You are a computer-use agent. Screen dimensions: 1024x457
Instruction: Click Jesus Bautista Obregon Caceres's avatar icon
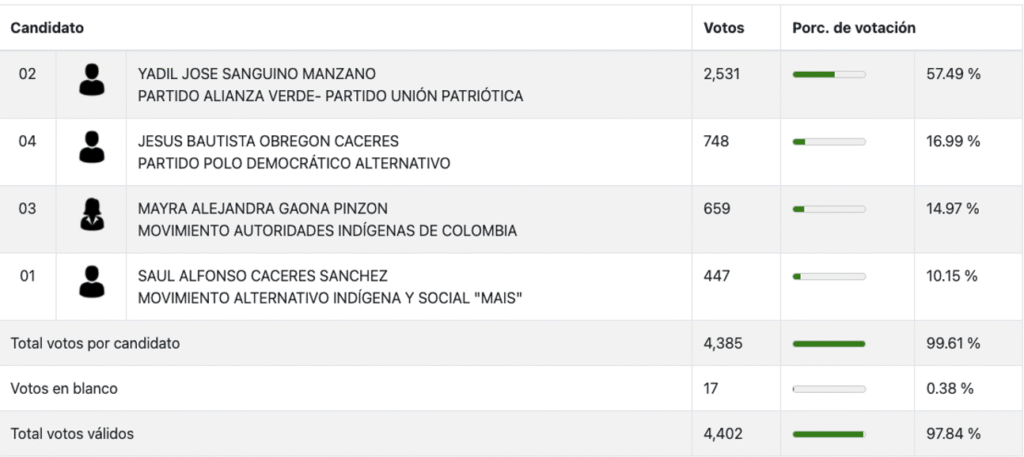pos(91,147)
